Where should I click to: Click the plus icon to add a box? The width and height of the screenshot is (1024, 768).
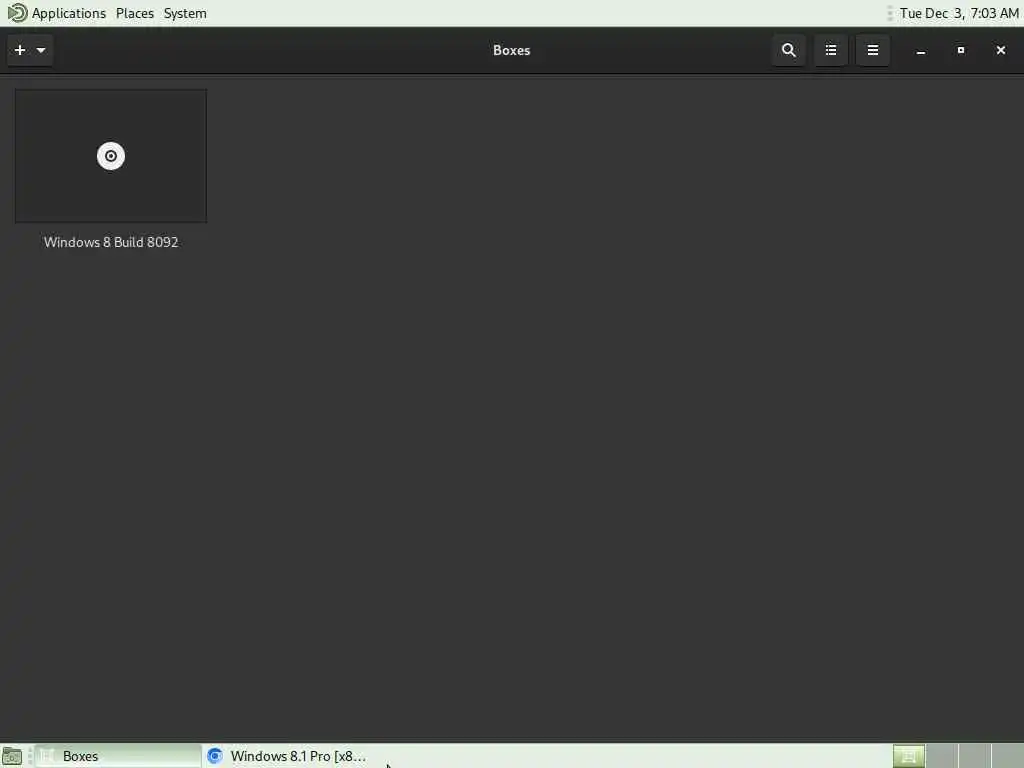[20, 50]
